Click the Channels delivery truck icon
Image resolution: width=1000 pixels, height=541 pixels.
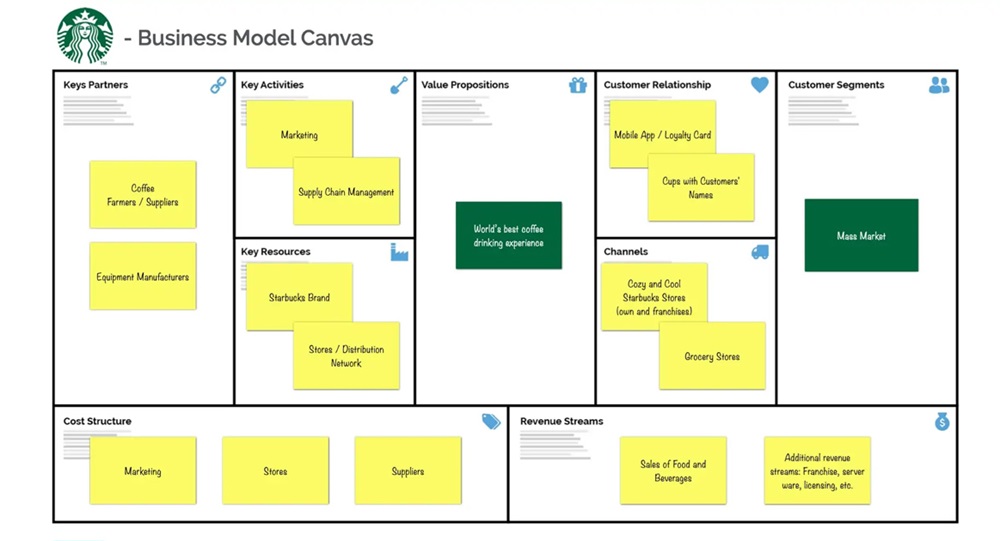click(x=760, y=252)
